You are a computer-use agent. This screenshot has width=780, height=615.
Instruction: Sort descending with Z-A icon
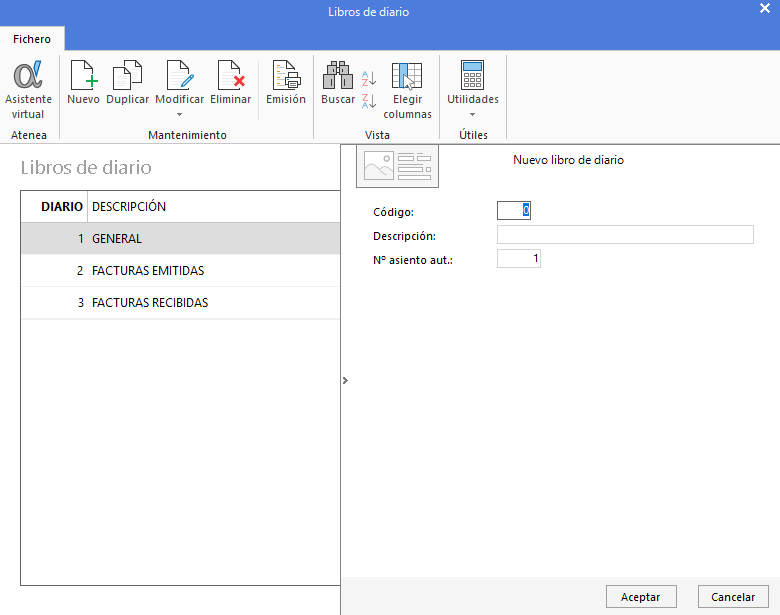tap(369, 101)
